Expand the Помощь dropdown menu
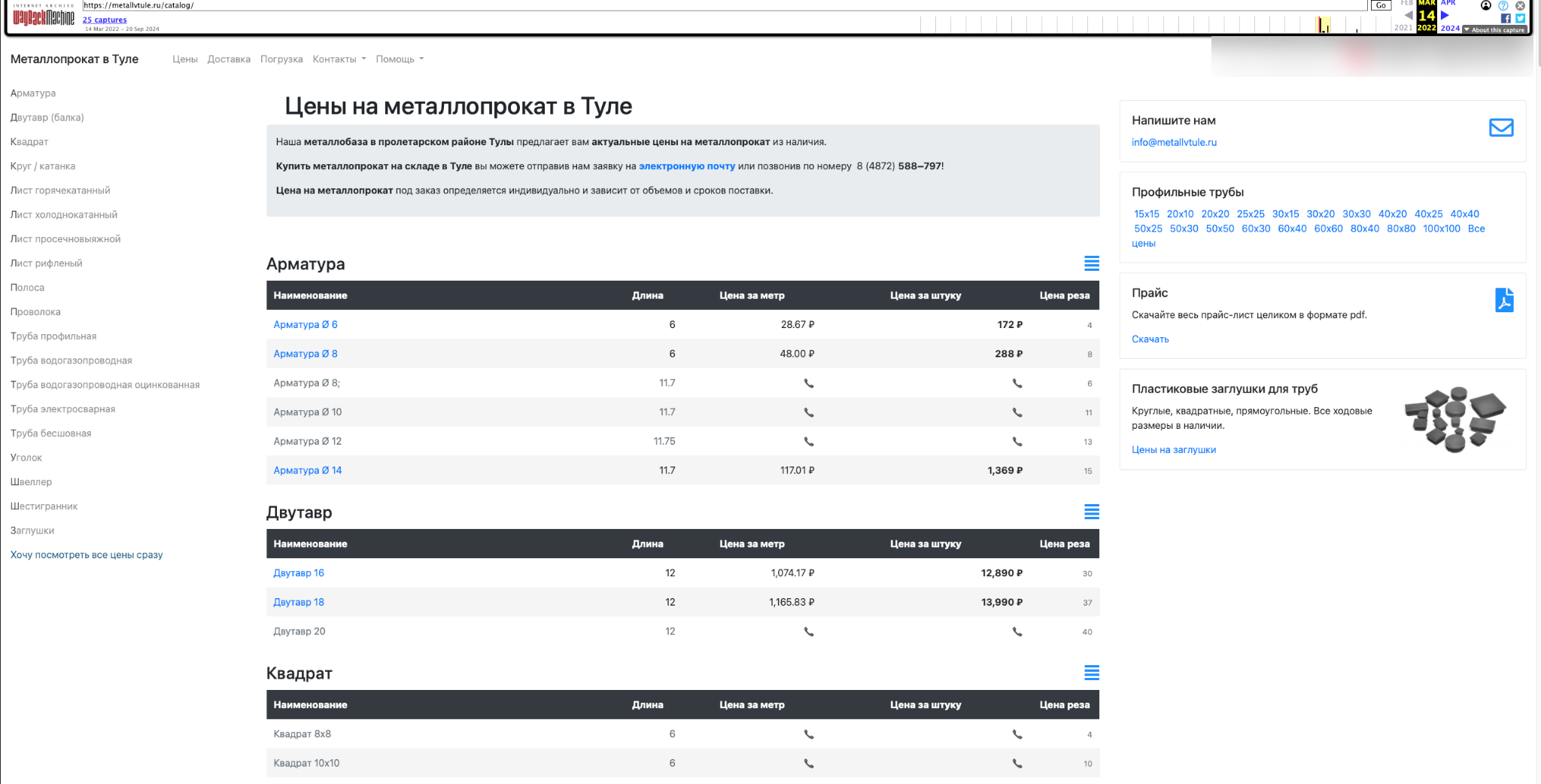This screenshot has width=1541, height=784. (x=400, y=59)
